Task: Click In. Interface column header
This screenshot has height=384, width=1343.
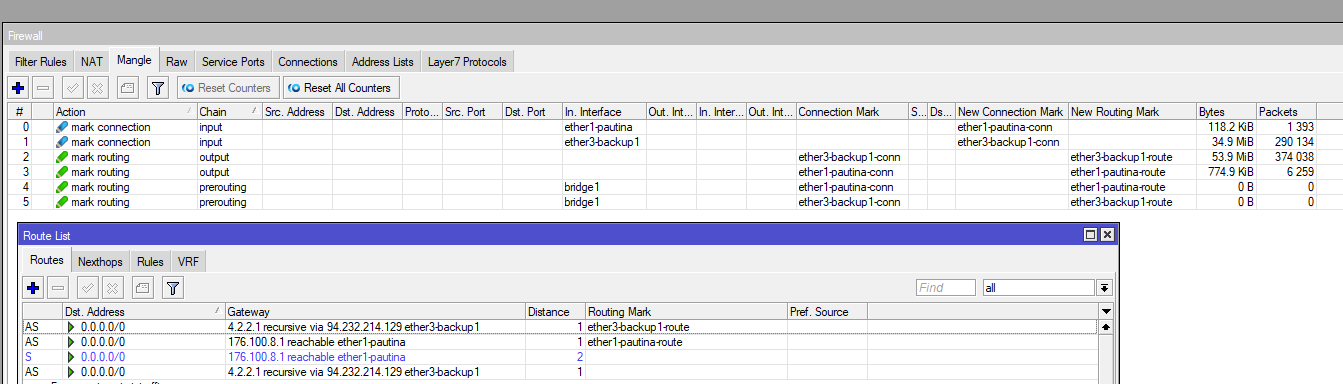Action: (604, 112)
